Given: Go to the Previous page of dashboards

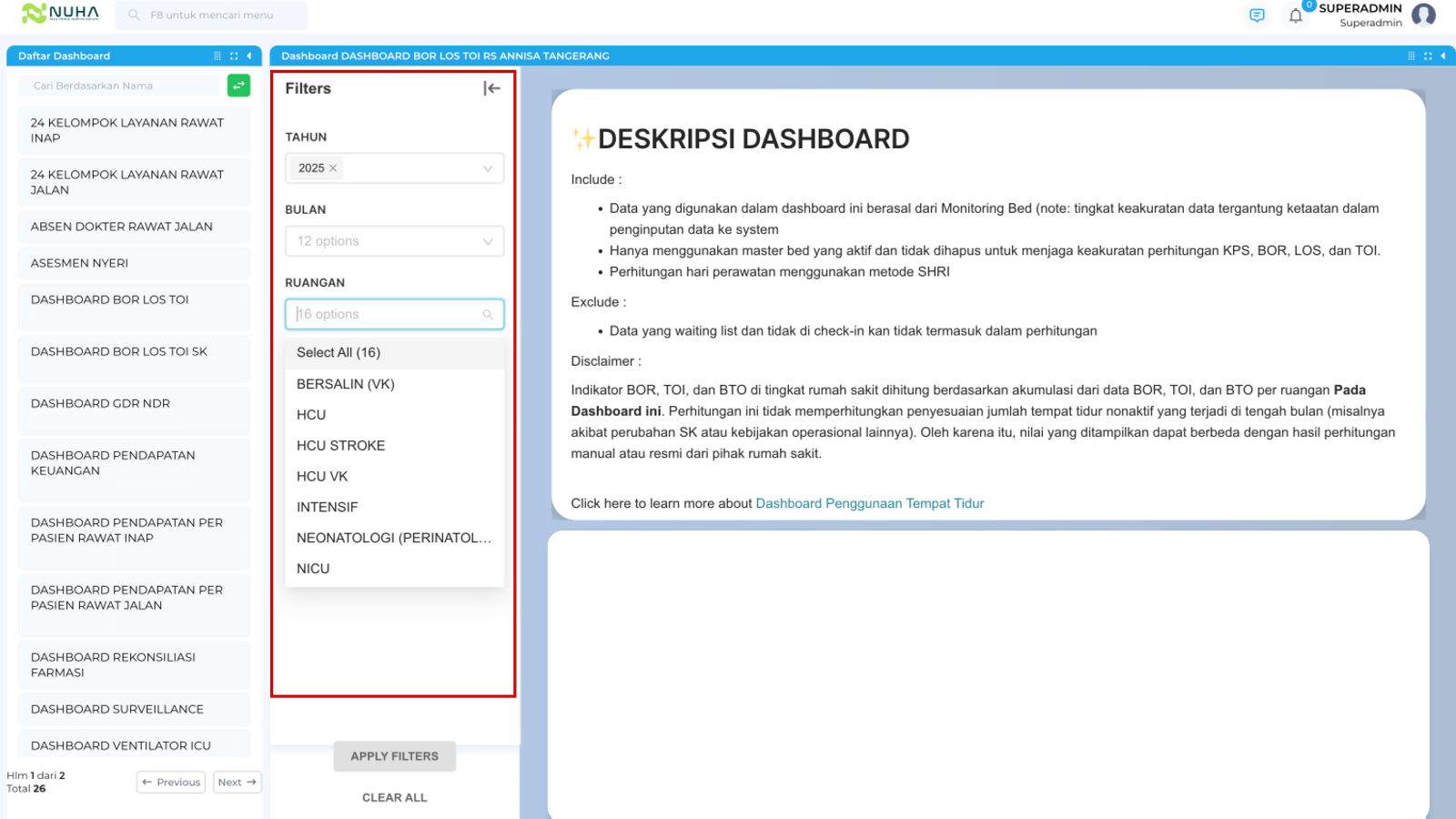Looking at the screenshot, I should [171, 783].
